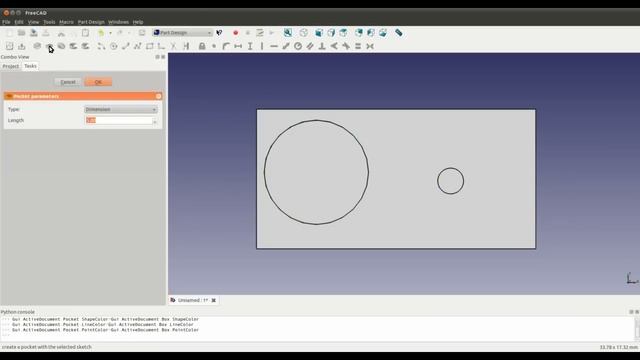Click the red record macro icon

236,33
